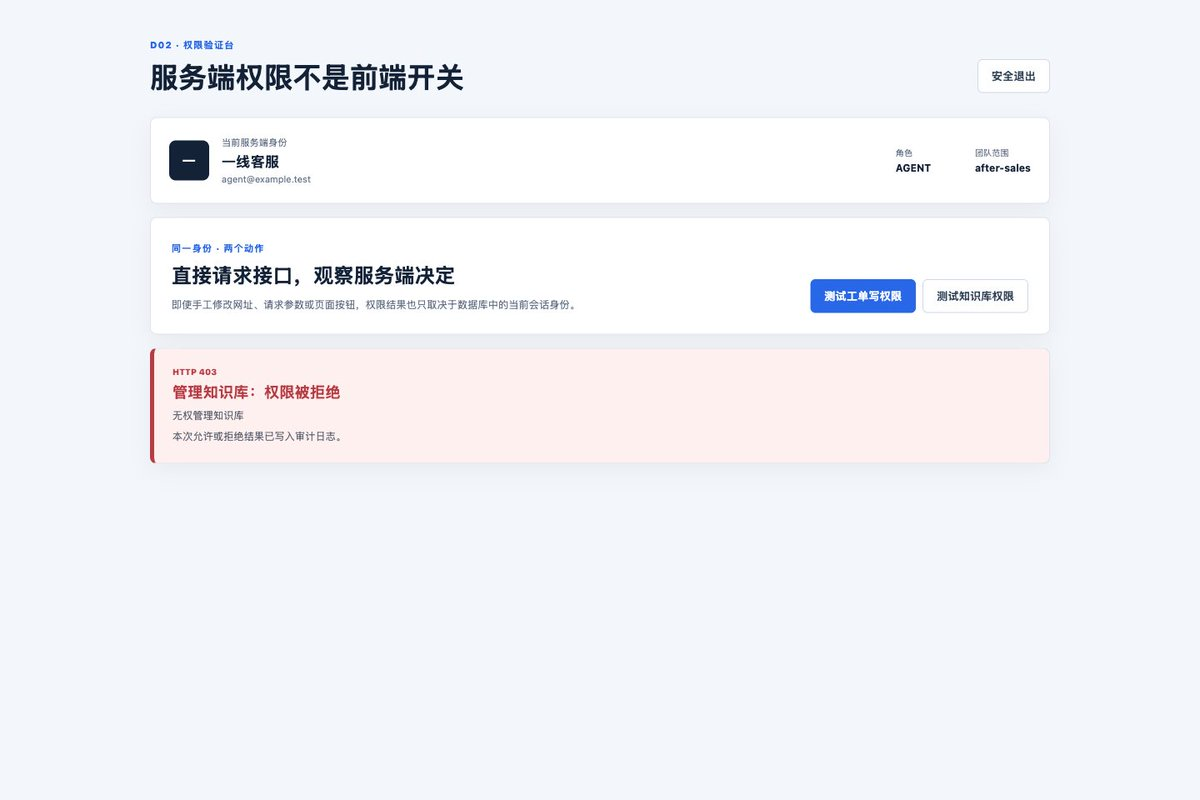Click the description starting 即使手工修改网址
1200x800 pixels.
pyautogui.click(x=374, y=304)
